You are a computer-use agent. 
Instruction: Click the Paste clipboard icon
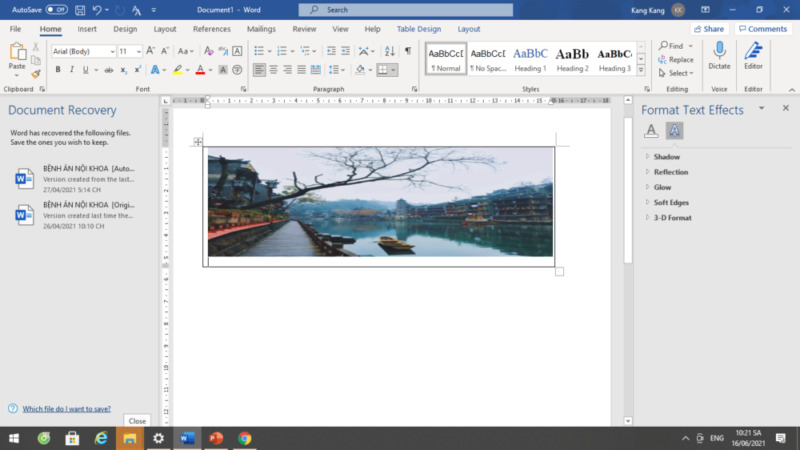point(17,52)
